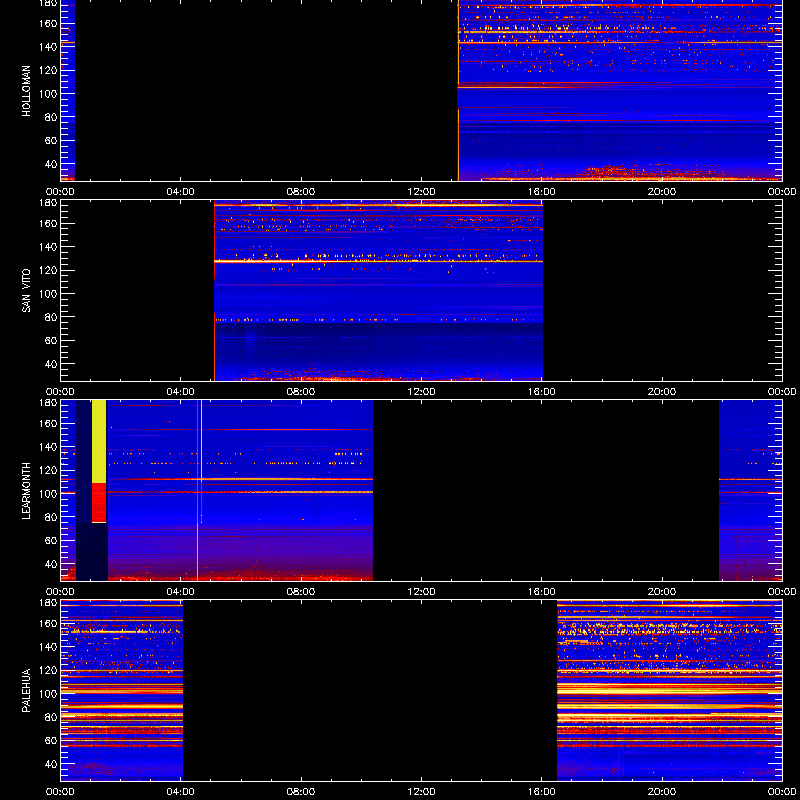Pick the 12:00 tick label under San Vito panel
800x800 pixels.
421,392
